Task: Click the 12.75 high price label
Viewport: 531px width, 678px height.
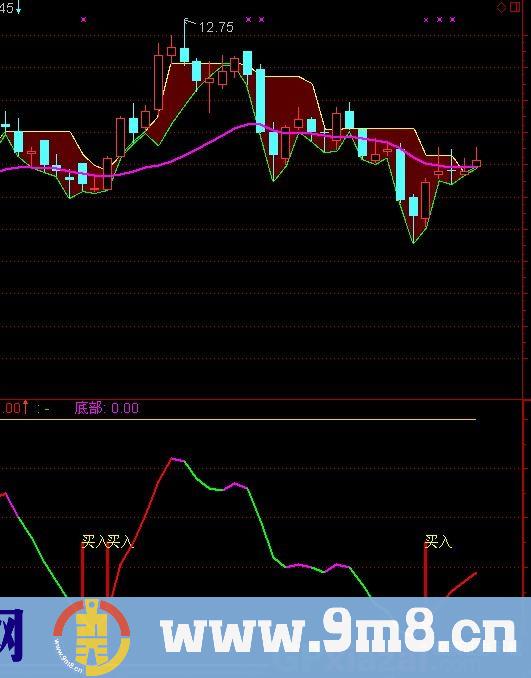Action: coord(216,27)
